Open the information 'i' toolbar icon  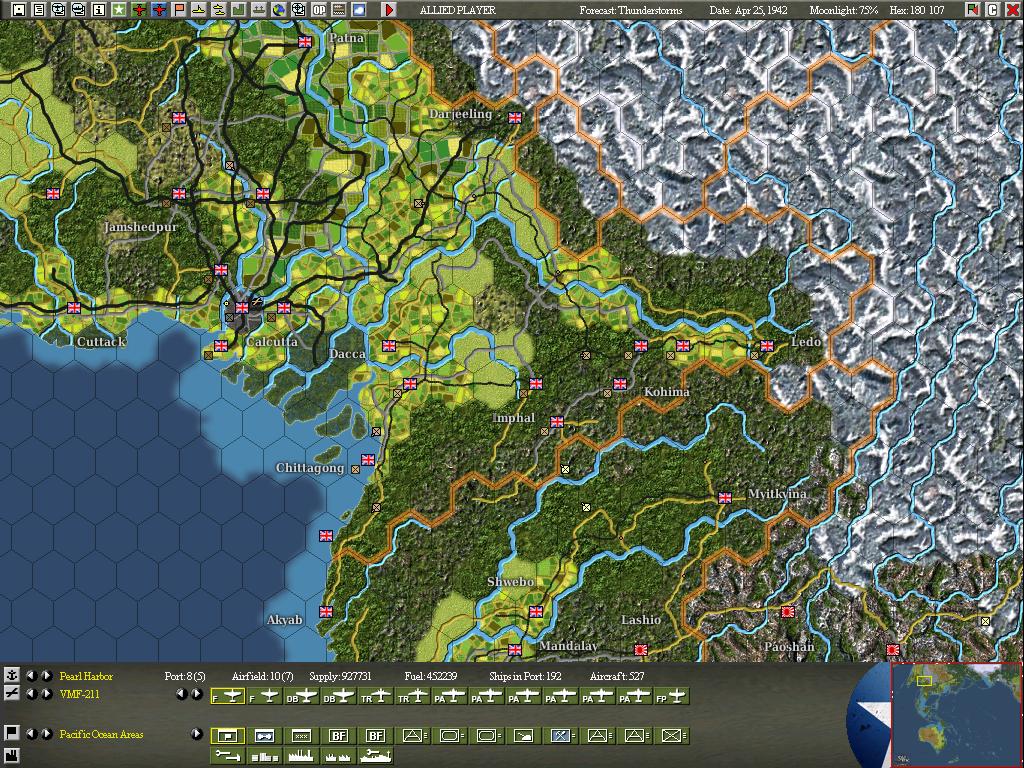pos(99,10)
